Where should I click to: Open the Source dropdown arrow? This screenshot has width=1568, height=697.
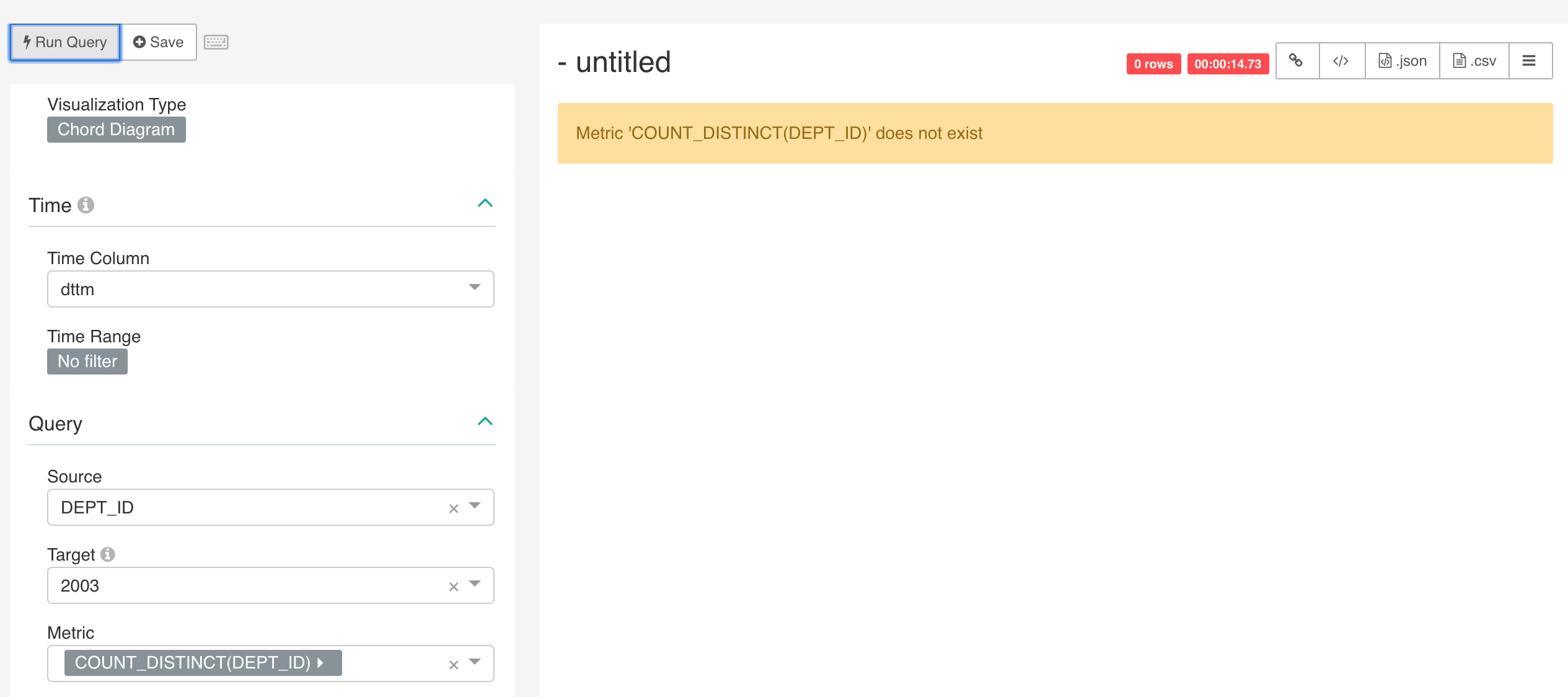(475, 506)
